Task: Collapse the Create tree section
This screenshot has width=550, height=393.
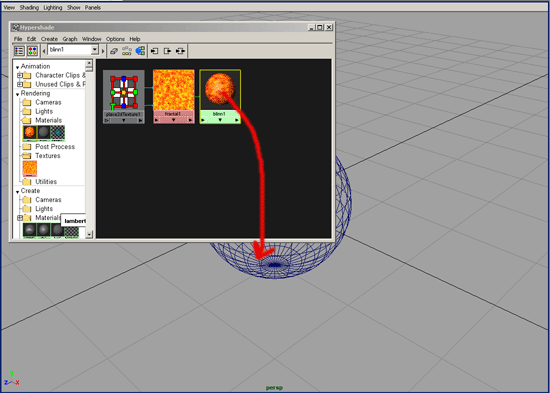Action: click(17, 192)
